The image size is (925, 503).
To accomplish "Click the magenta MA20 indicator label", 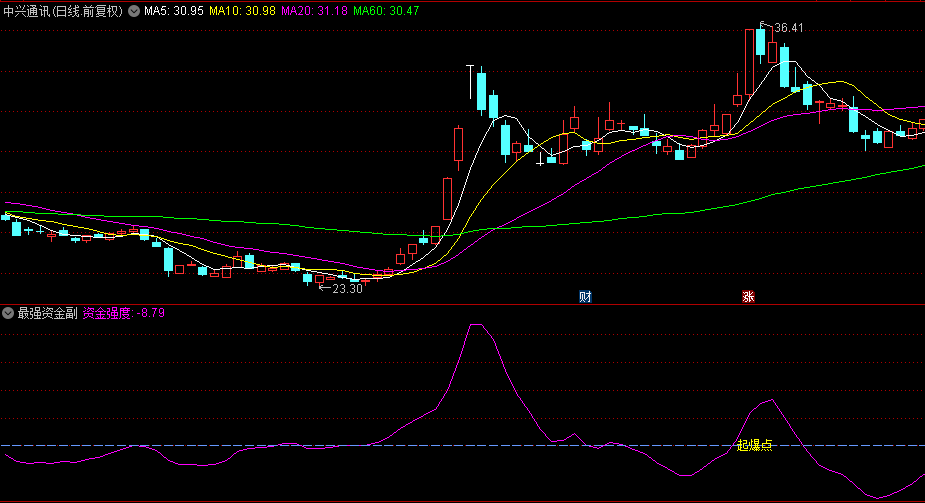I will point(314,11).
